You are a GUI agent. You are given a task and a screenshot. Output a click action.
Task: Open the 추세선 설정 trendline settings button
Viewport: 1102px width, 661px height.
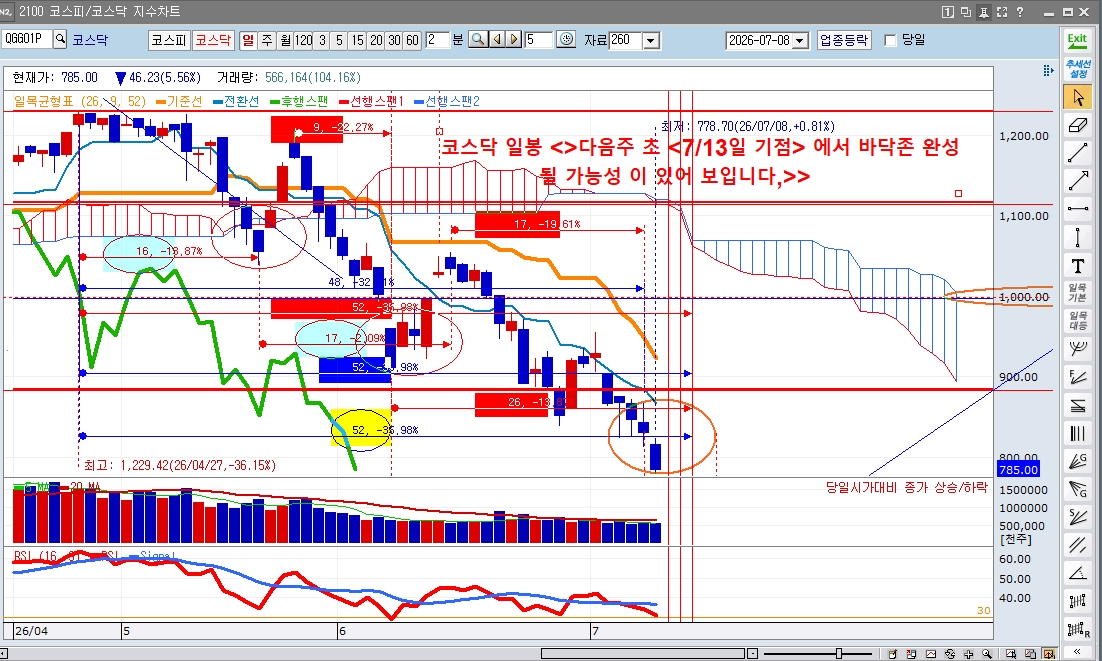point(1077,69)
